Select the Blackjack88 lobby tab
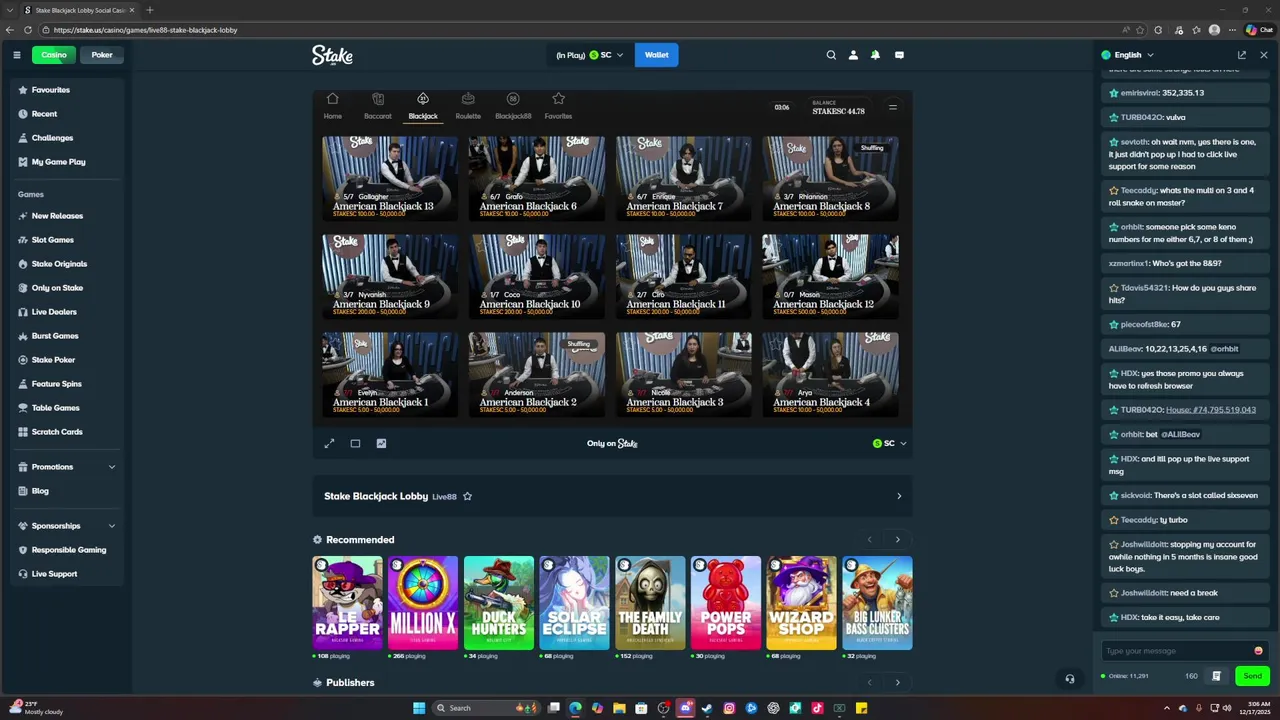Screen dimensions: 1280x720 pyautogui.click(x=513, y=105)
